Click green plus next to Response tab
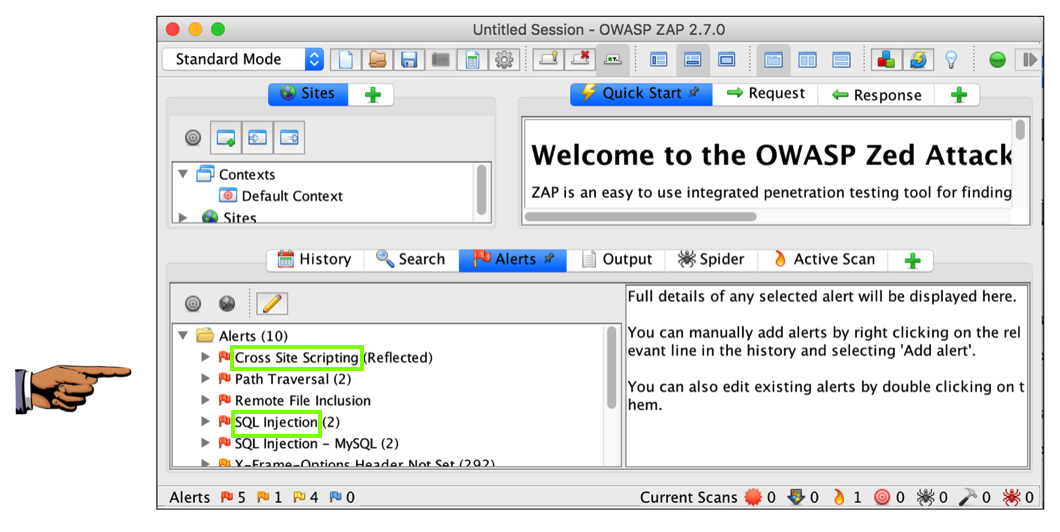 coord(959,95)
